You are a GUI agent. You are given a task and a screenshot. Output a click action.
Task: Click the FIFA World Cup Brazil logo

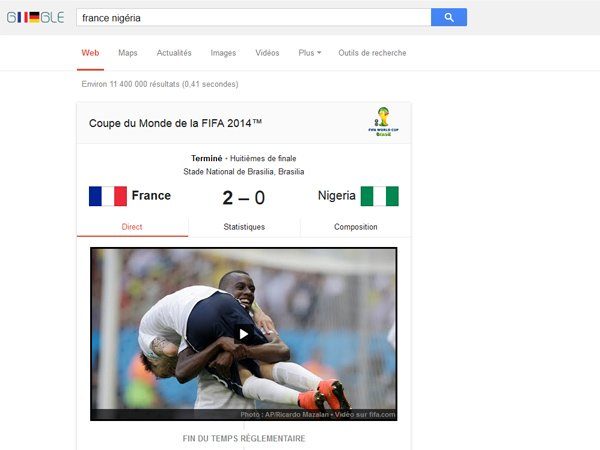coord(383,122)
